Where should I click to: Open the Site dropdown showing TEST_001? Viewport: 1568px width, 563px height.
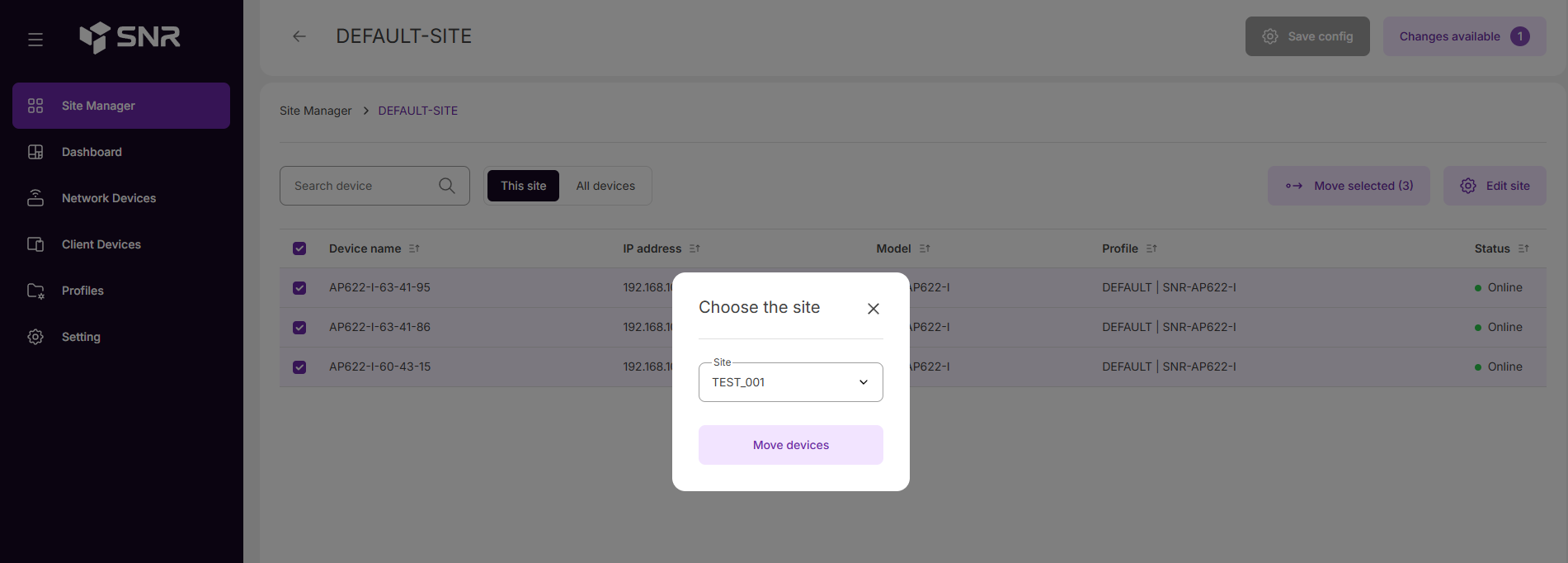pyautogui.click(x=790, y=382)
